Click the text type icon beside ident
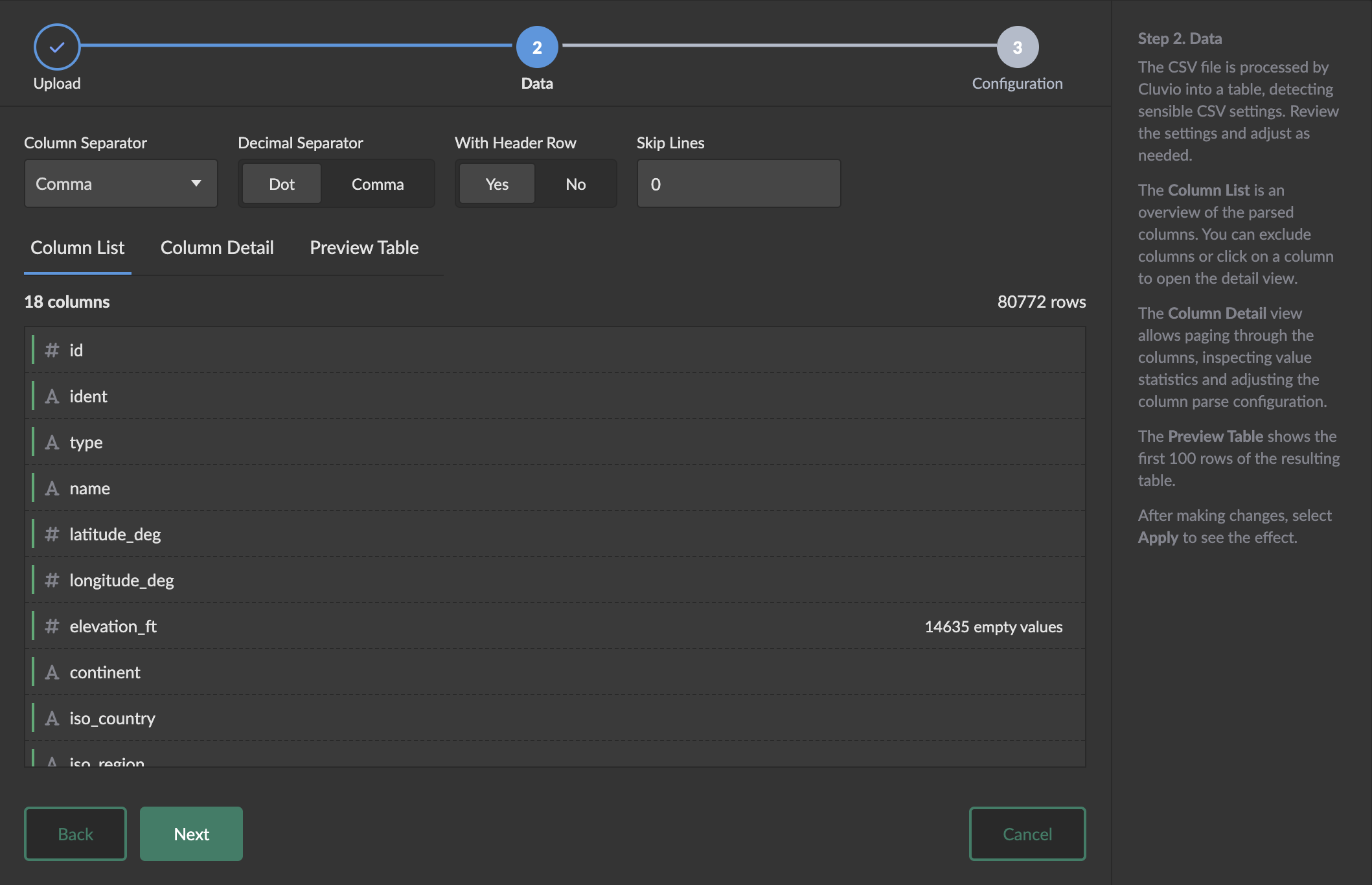 pos(52,397)
